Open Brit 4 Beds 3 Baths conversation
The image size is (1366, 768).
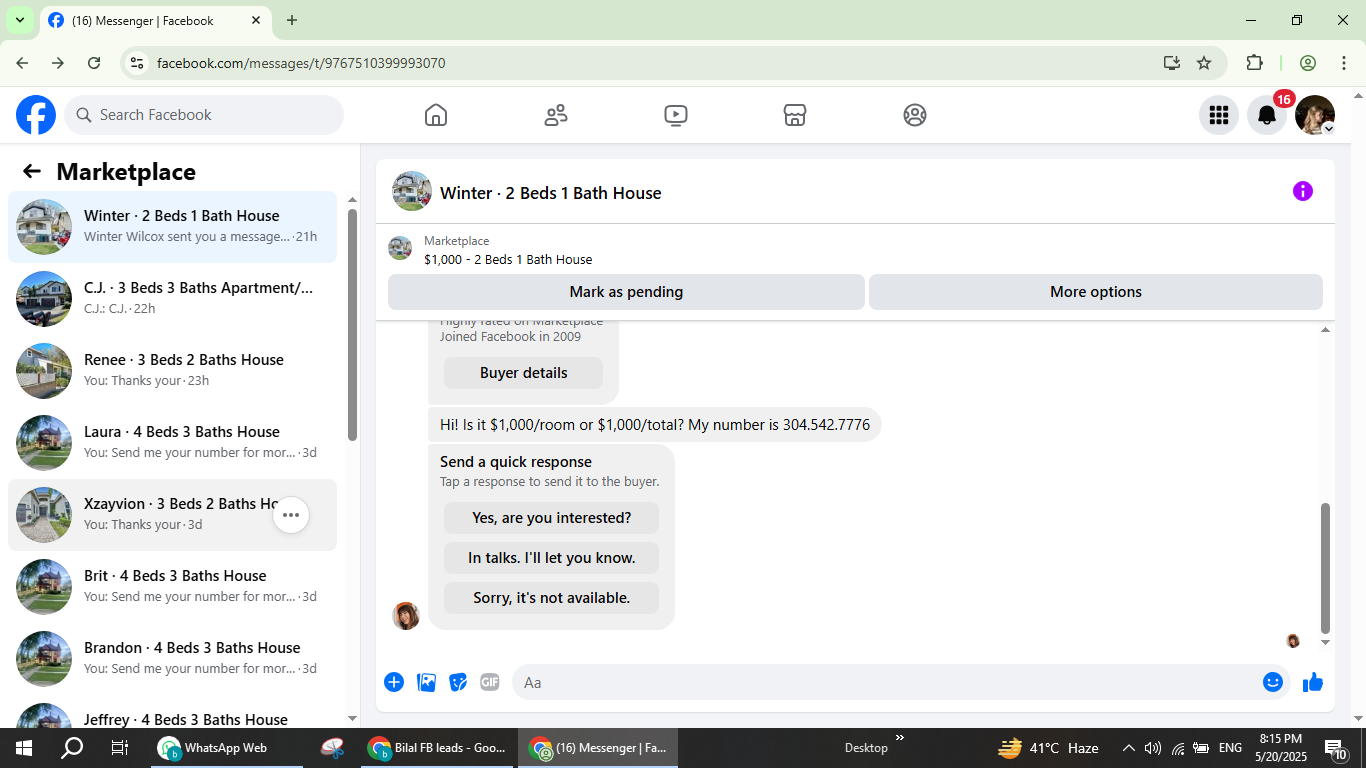[x=172, y=587]
